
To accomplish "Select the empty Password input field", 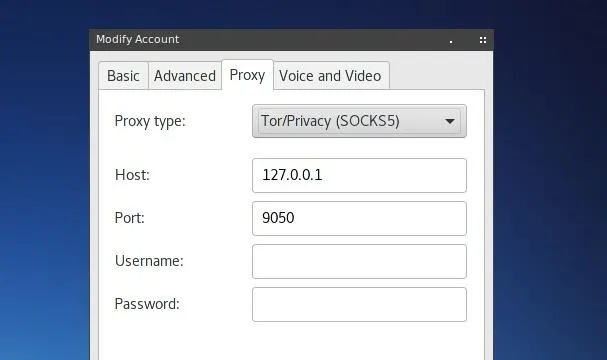I will [x=359, y=304].
